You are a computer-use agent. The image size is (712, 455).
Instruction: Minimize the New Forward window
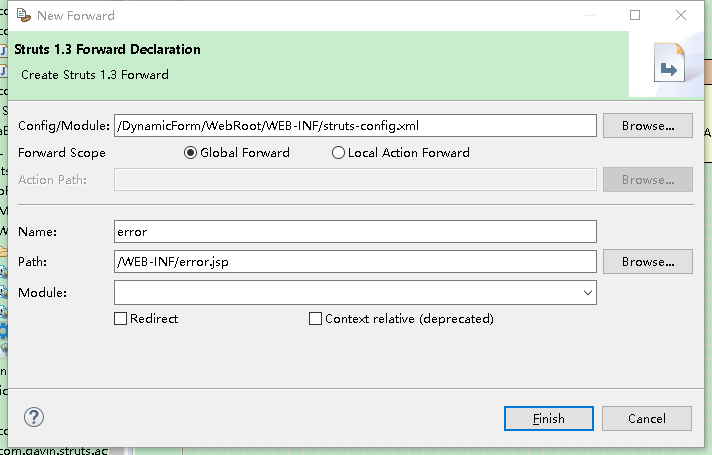coord(589,15)
